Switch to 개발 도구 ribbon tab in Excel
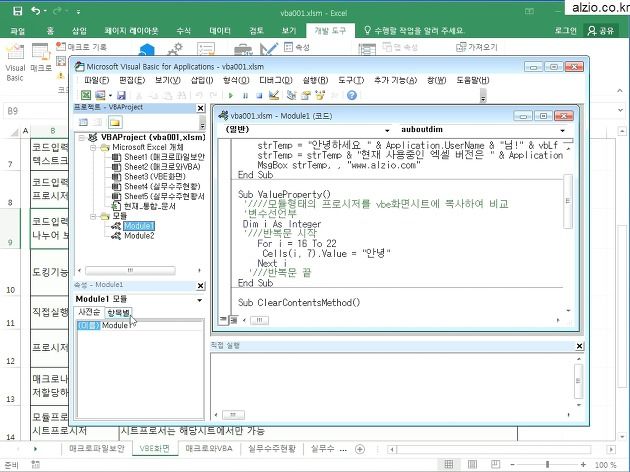This screenshot has height=472, width=630. click(330, 31)
